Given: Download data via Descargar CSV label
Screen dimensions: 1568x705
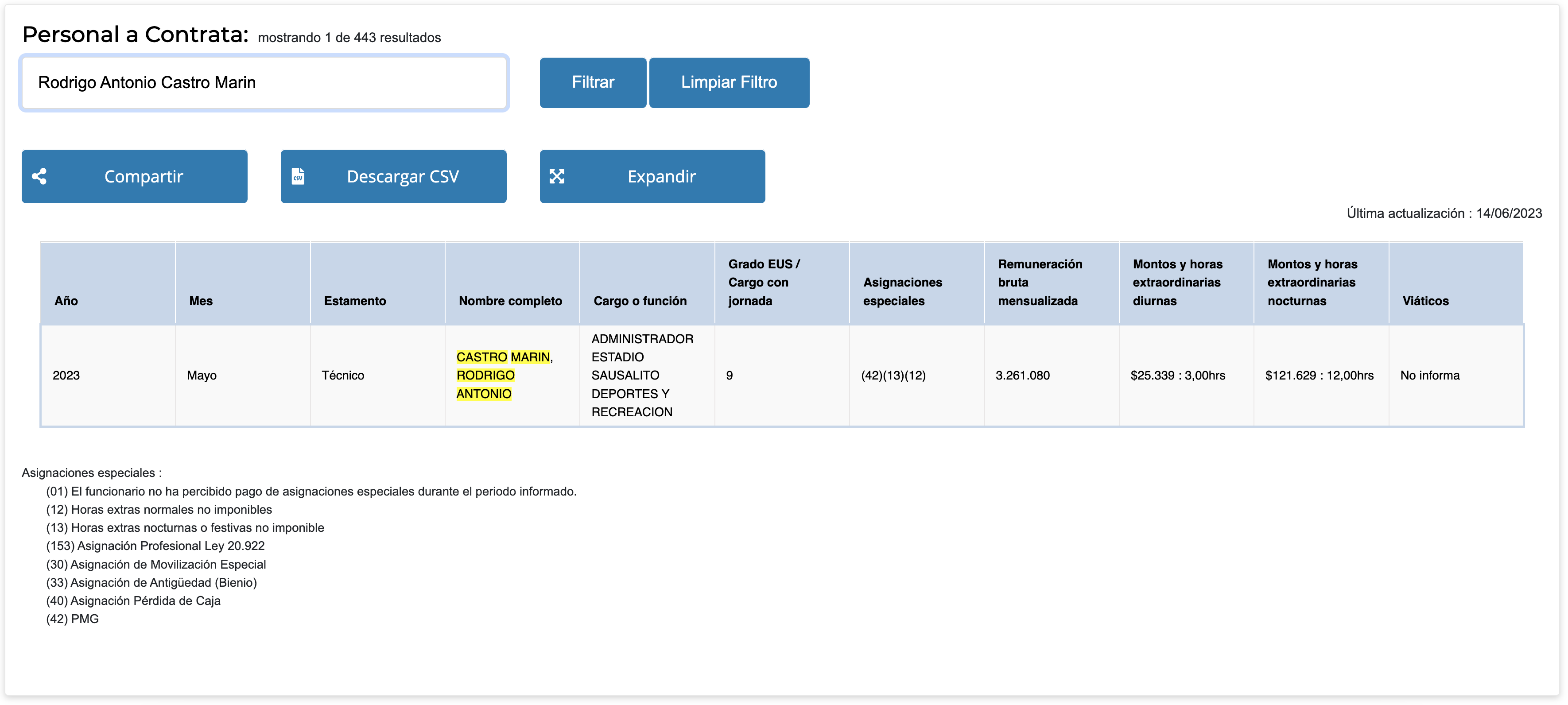Looking at the screenshot, I should [402, 177].
